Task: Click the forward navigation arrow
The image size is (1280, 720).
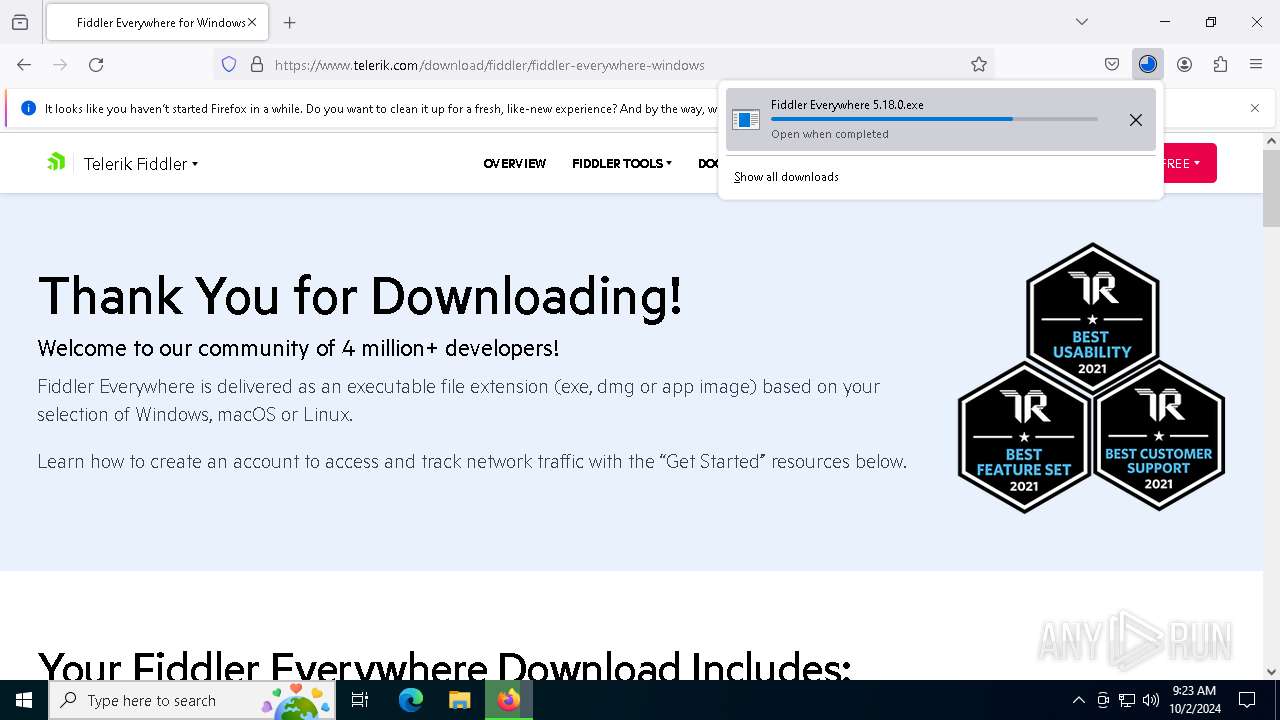Action: click(60, 64)
